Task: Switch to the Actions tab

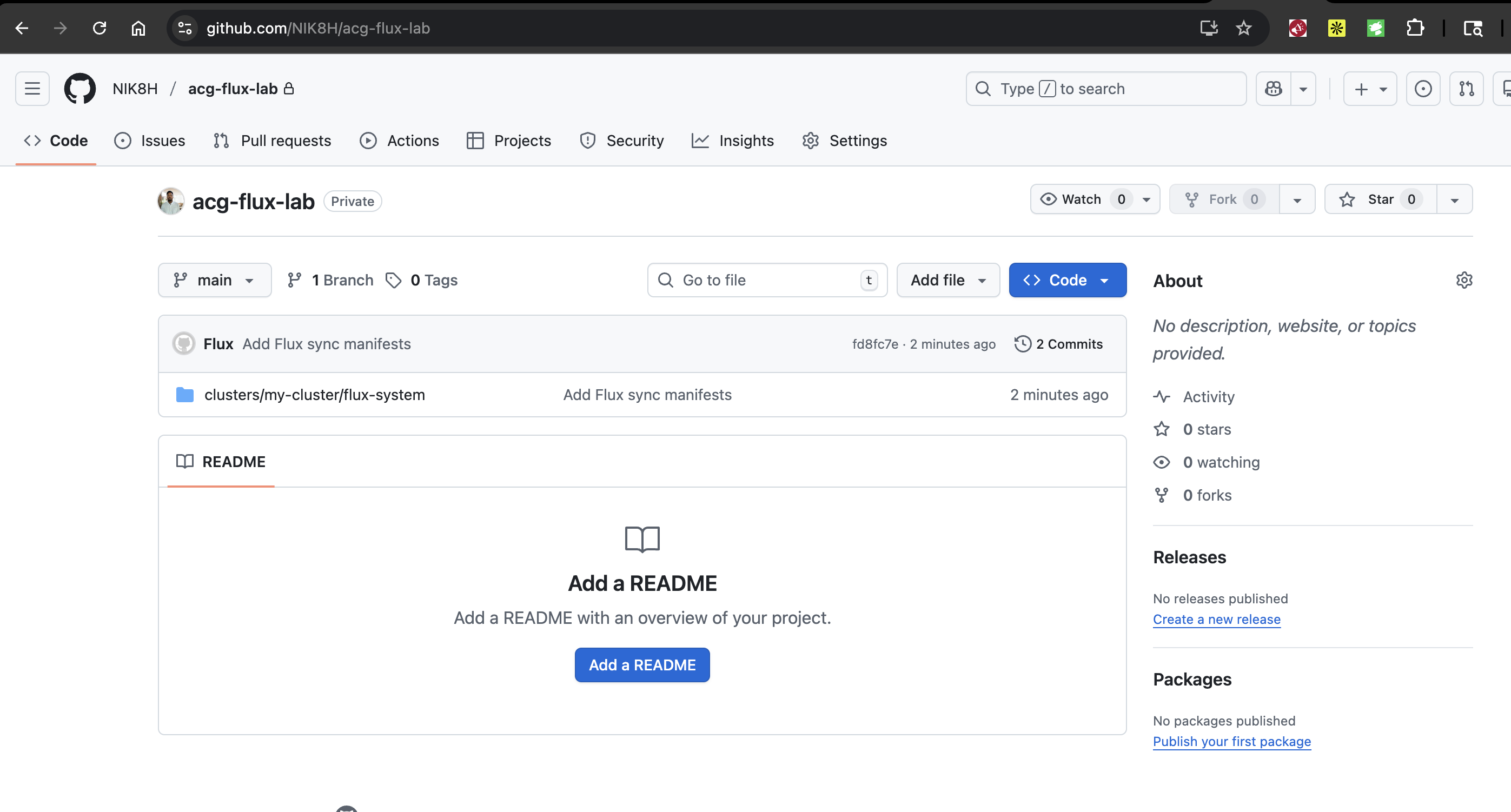Action: [x=400, y=141]
